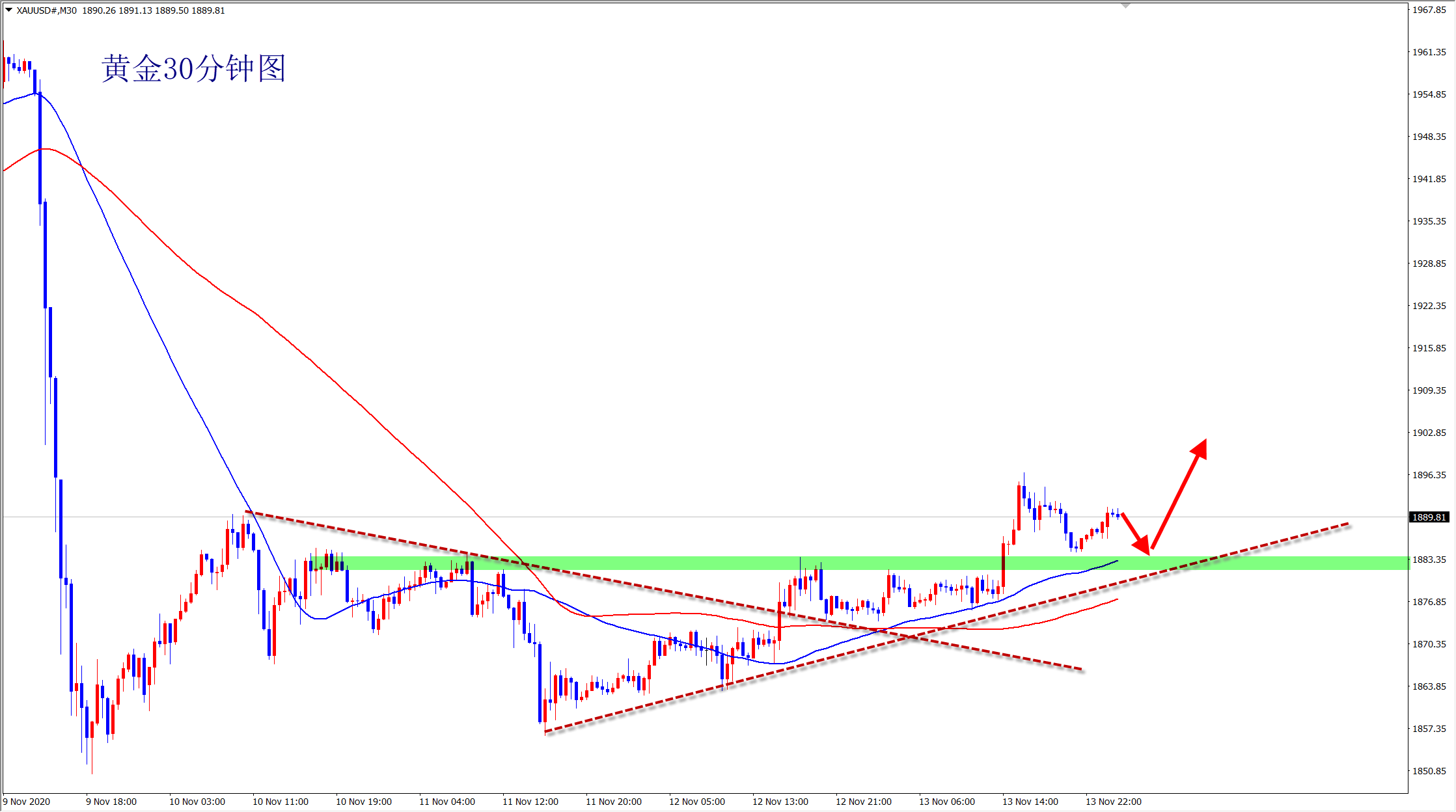Click the 1902.85 price axis value
This screenshot has height=812, width=1456.
(x=1429, y=433)
